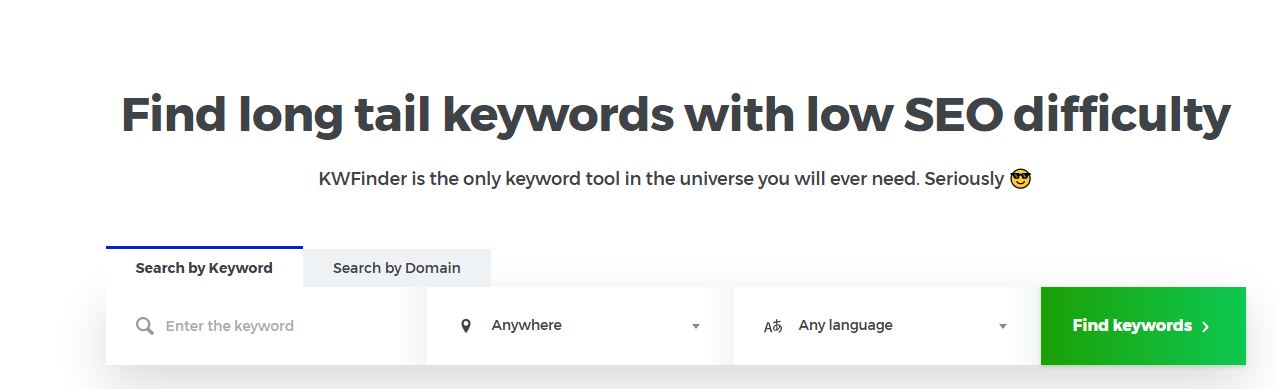This screenshot has width=1277, height=389.
Task: Click the Find keywords button
Action: pos(1143,326)
